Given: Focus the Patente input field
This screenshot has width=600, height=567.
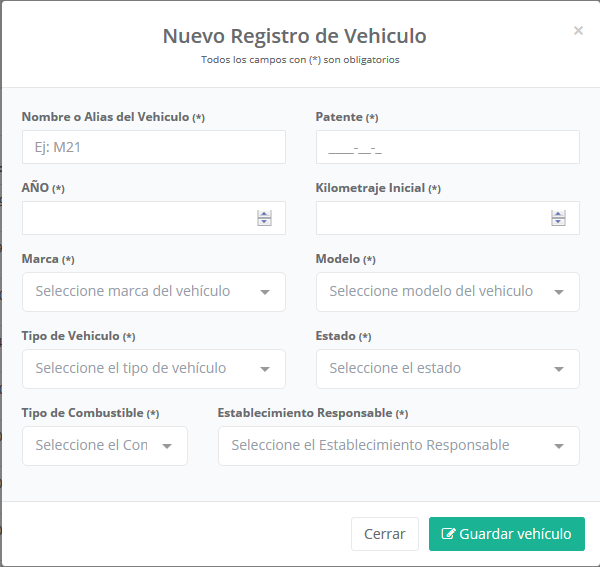Looking at the screenshot, I should tap(447, 147).
